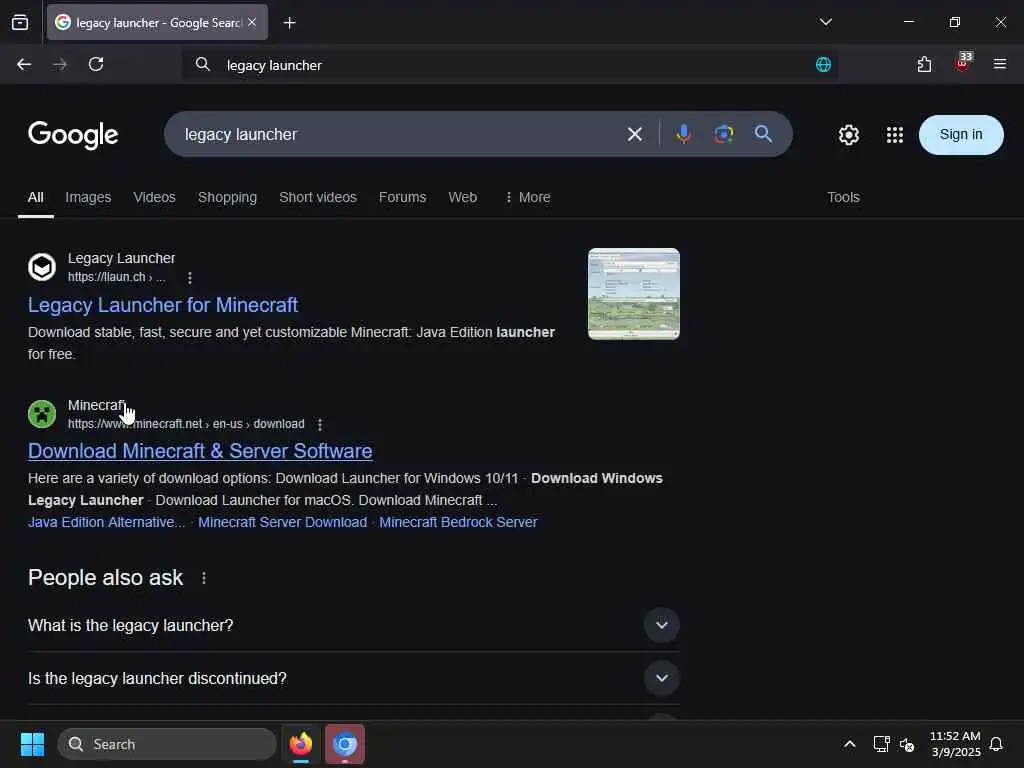This screenshot has height=768, width=1024.
Task: Focus the browser address bar
Action: [509, 65]
